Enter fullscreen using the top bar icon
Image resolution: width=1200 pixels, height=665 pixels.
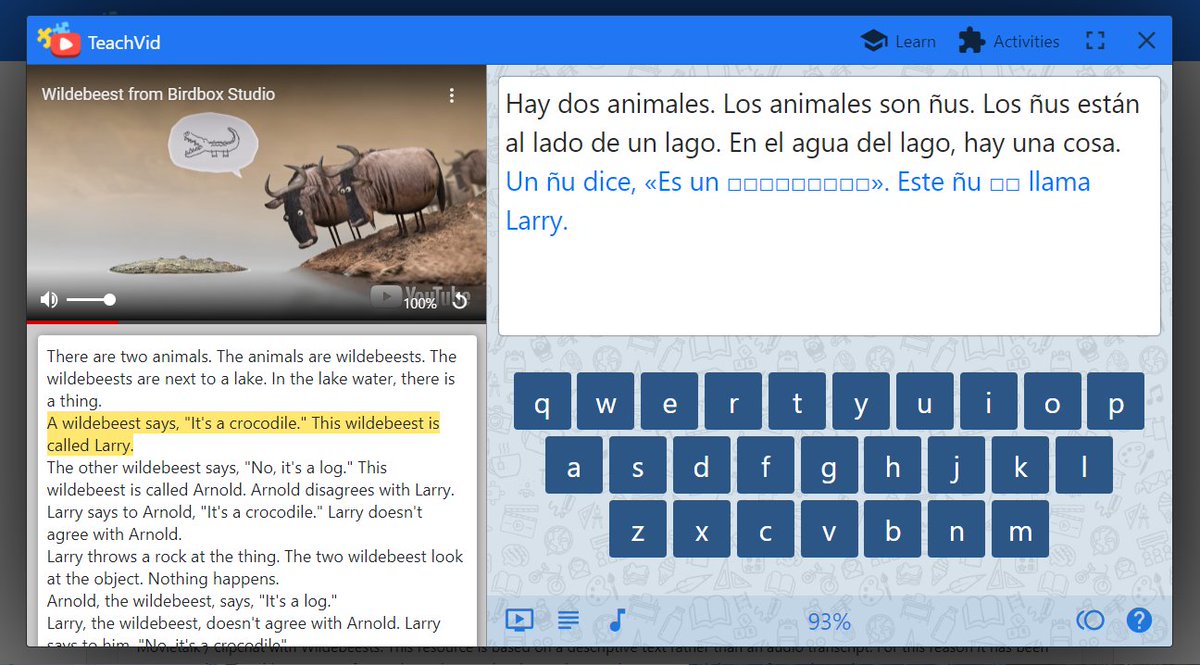1095,40
